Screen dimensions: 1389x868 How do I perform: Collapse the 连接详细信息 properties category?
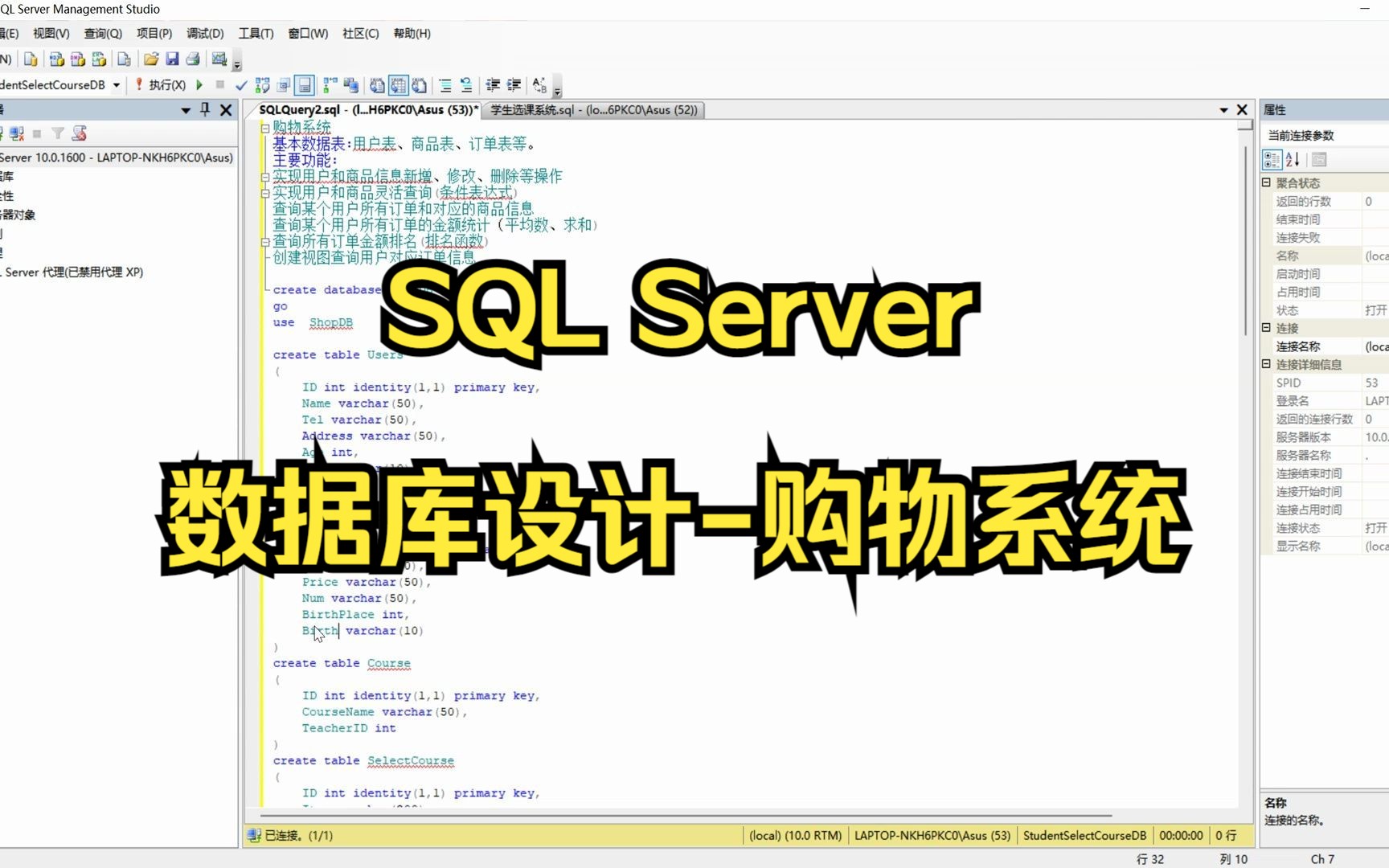[1266, 364]
